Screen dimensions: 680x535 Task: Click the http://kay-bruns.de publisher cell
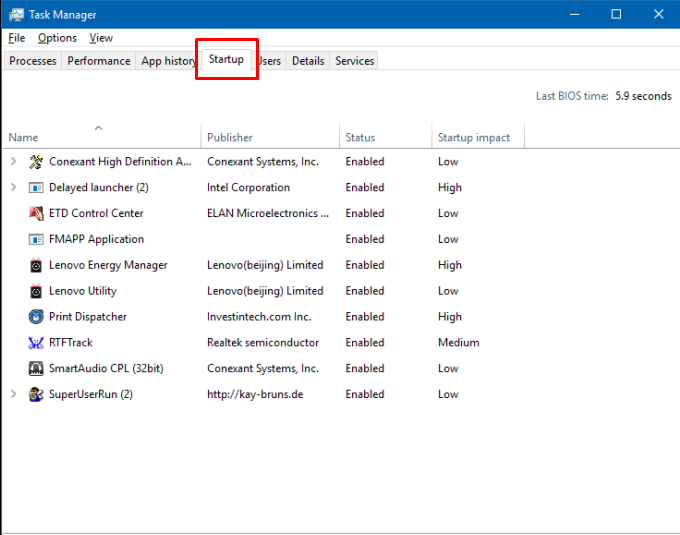pos(255,395)
